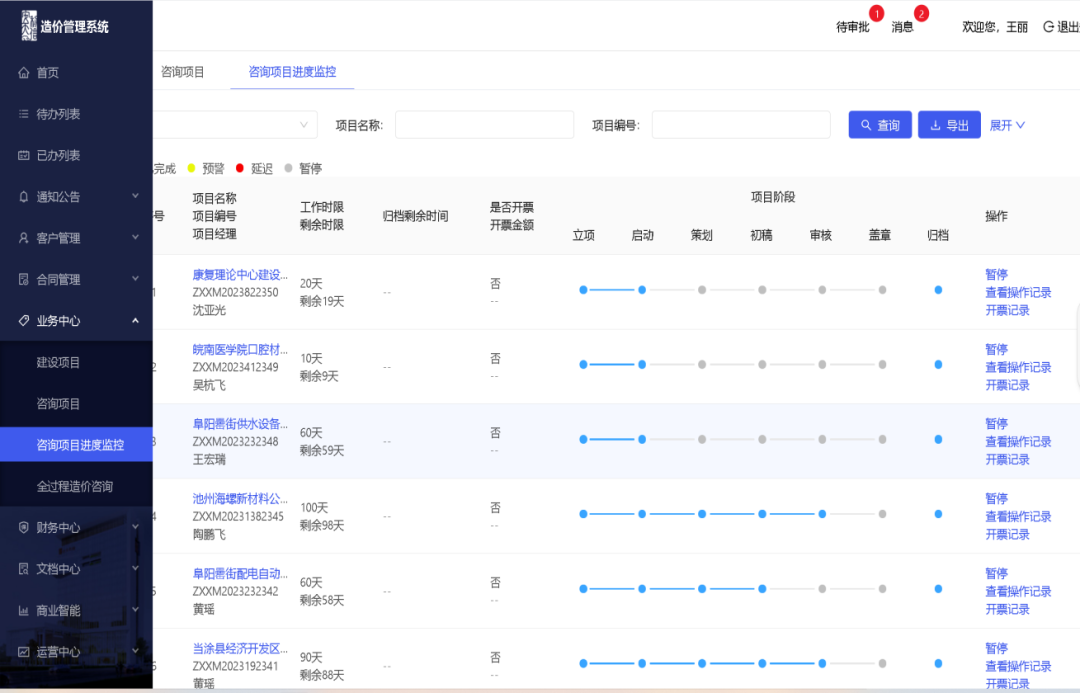
Task: Click the person icon beside 客户管理
Action: coord(24,238)
